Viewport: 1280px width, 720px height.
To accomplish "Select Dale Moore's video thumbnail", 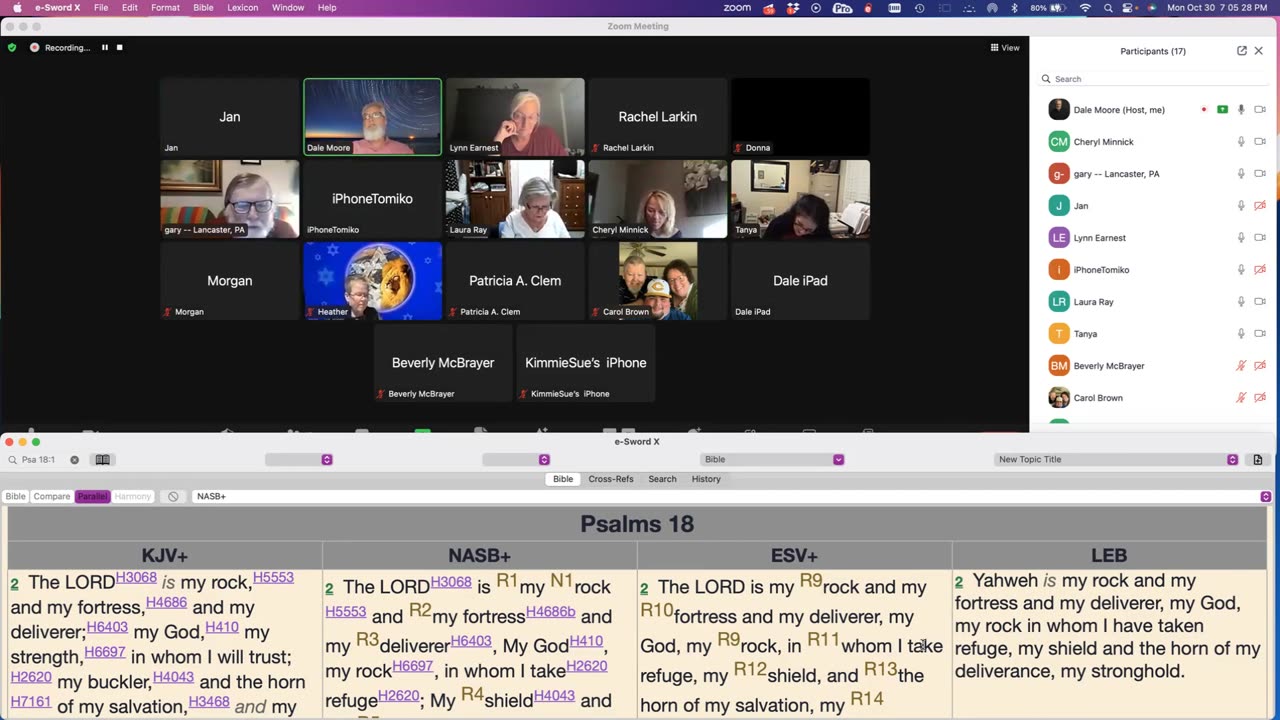I will click(372, 117).
